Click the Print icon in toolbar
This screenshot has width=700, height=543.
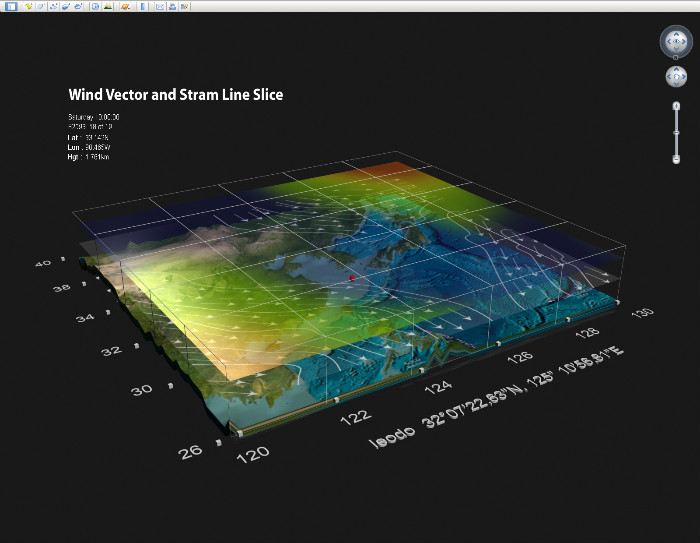(172, 6)
